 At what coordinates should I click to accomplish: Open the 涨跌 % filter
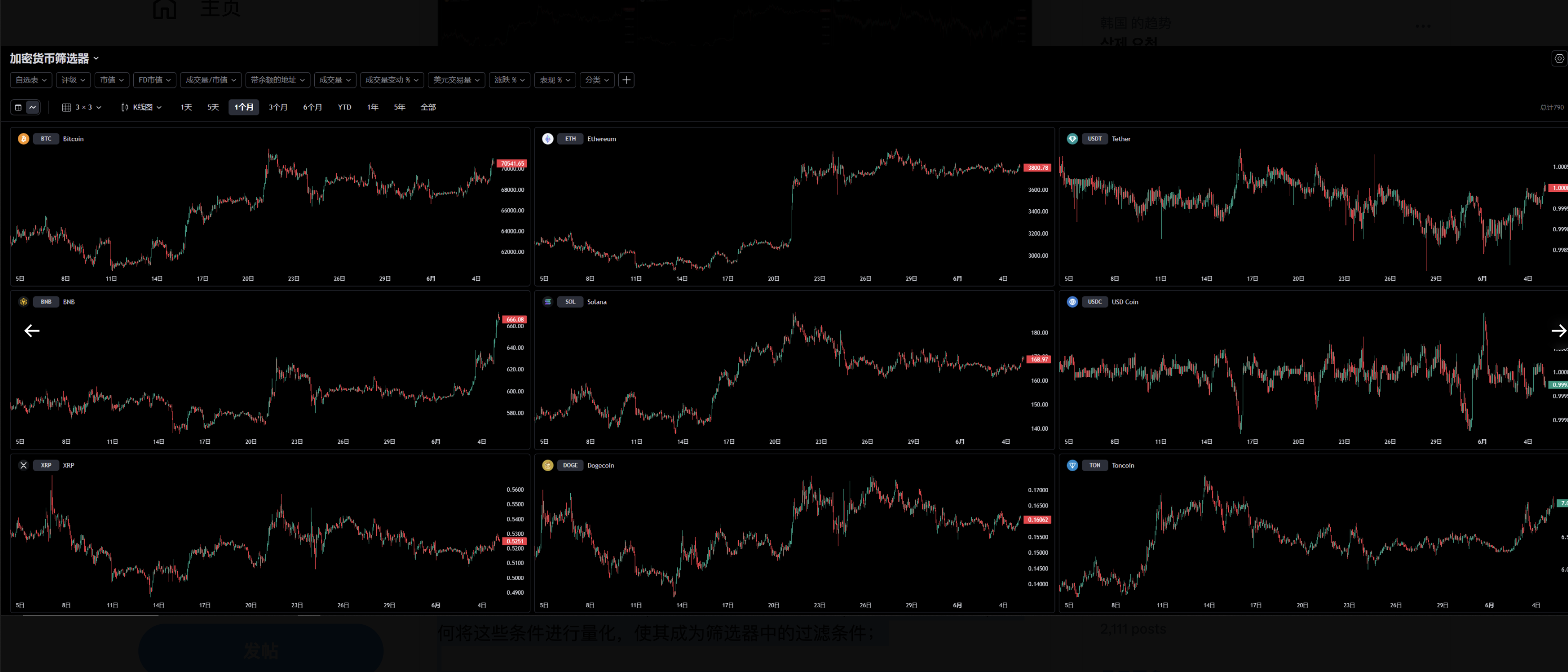[x=509, y=80]
